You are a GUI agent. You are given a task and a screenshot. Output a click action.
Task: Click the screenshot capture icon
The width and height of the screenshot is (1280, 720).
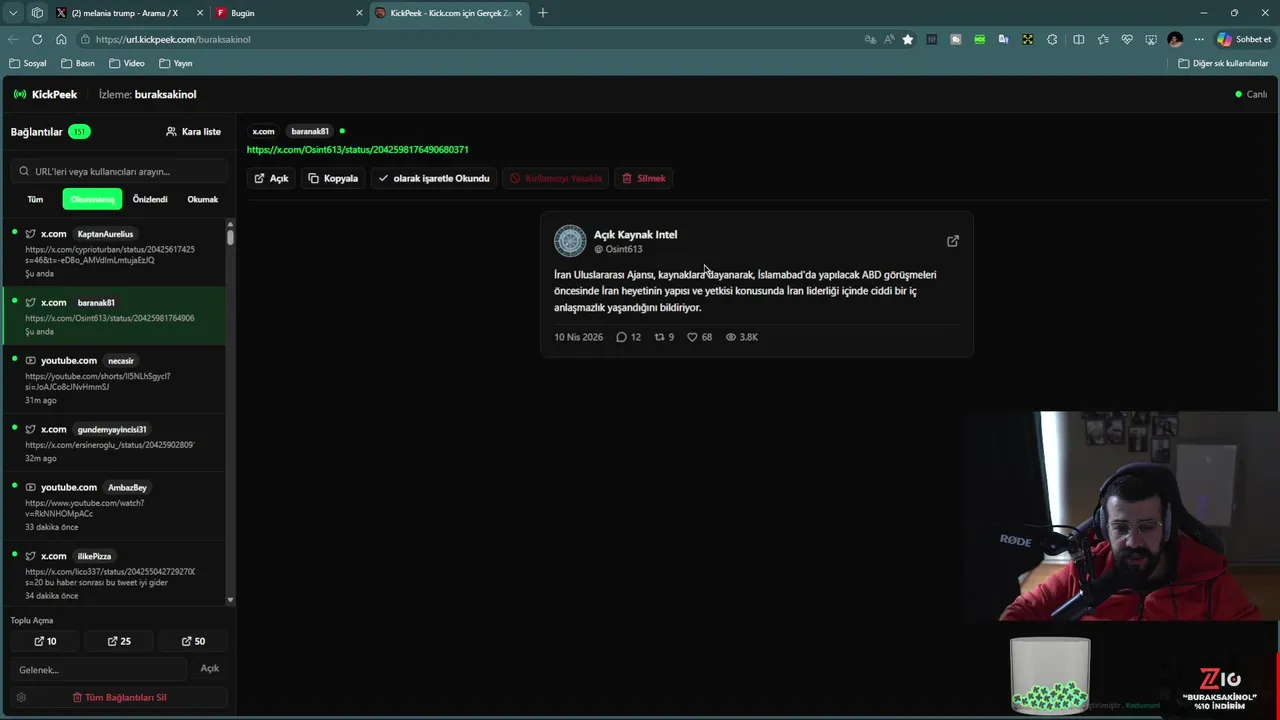pos(1151,39)
